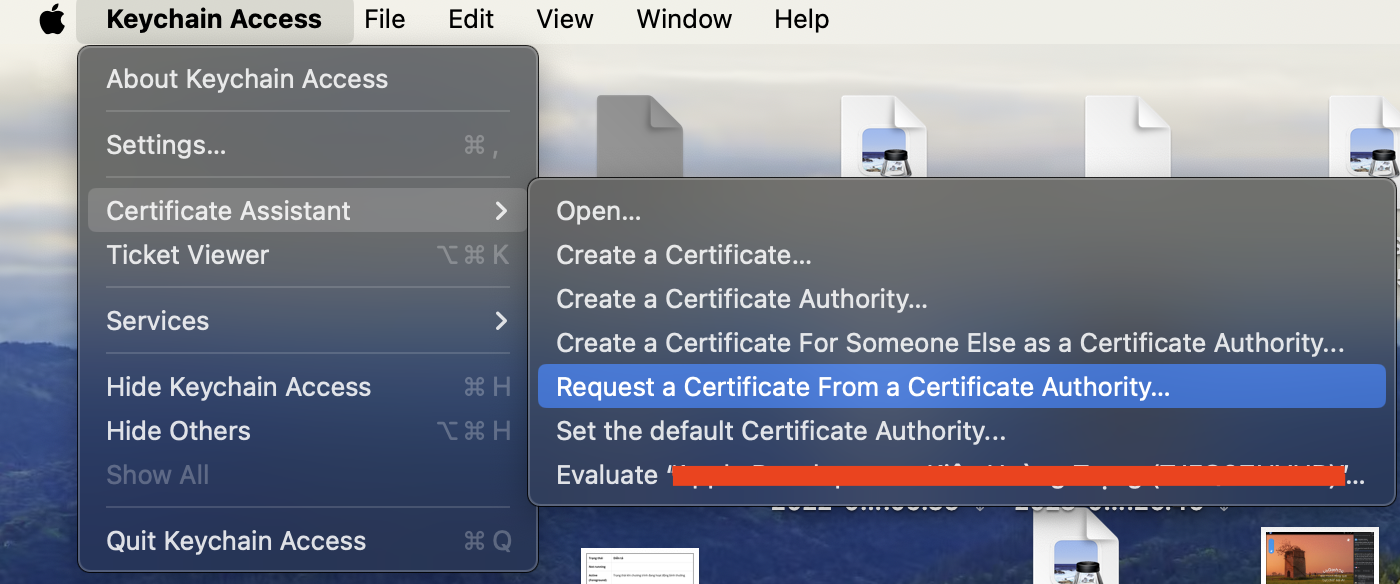Choose Create a Certificate For Someone Else
This screenshot has height=584, width=1400.
962,343
